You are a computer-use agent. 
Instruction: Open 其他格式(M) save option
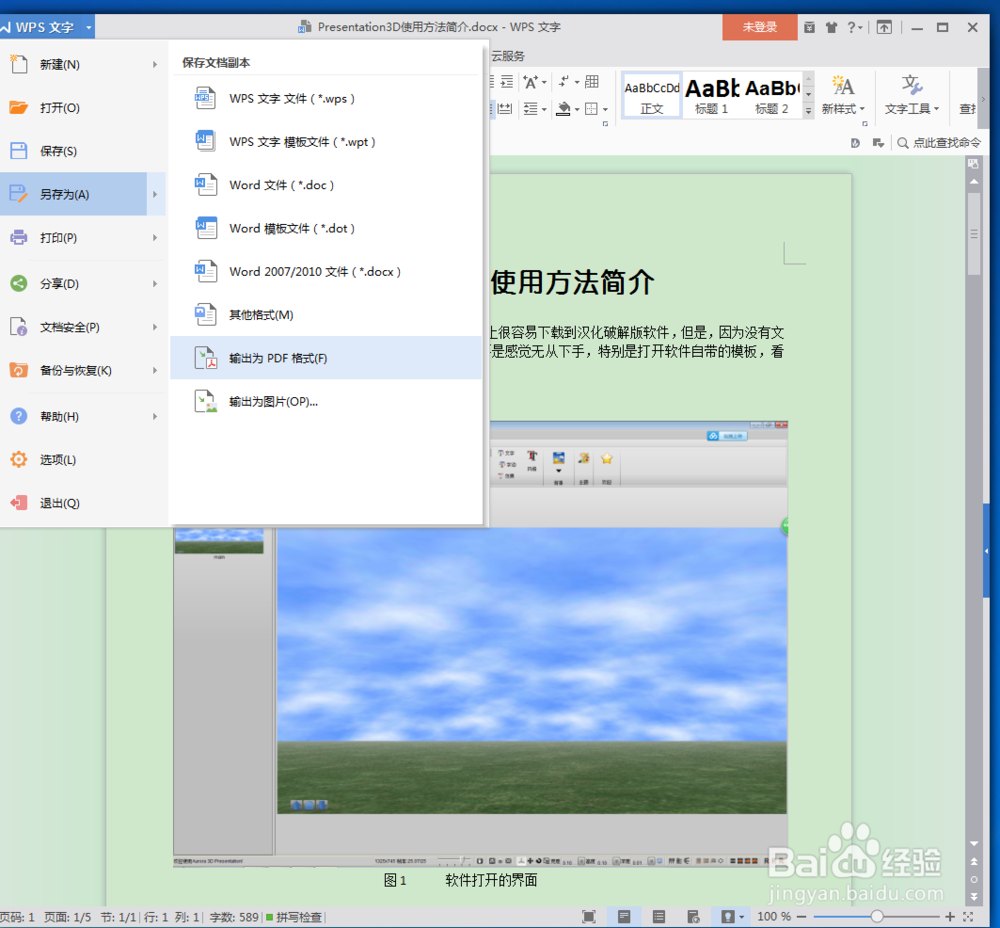coord(325,314)
